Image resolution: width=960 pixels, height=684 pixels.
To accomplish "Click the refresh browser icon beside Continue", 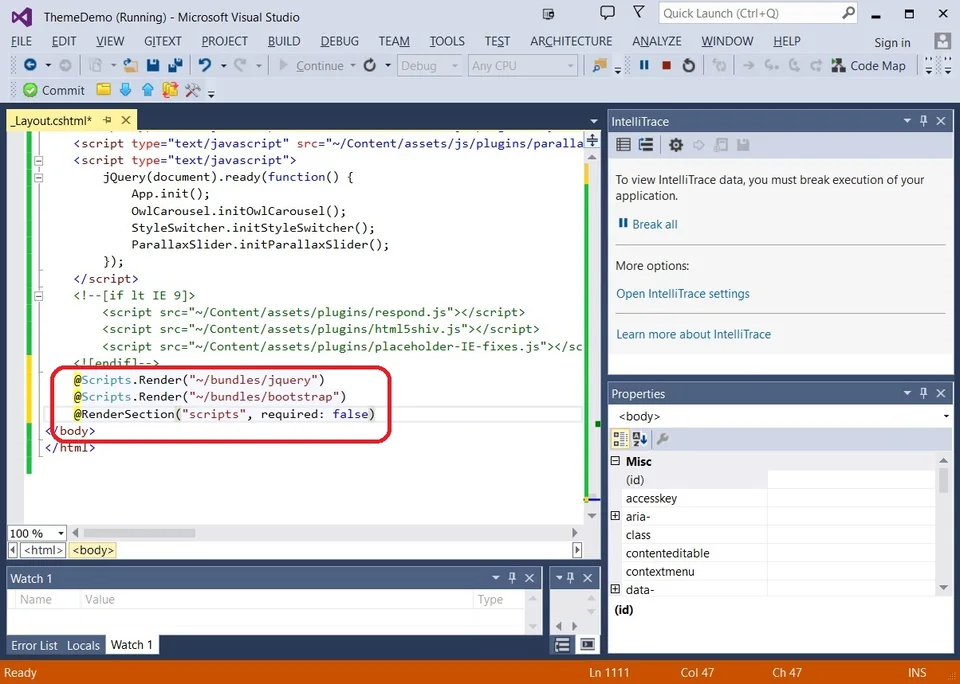I will 370,65.
